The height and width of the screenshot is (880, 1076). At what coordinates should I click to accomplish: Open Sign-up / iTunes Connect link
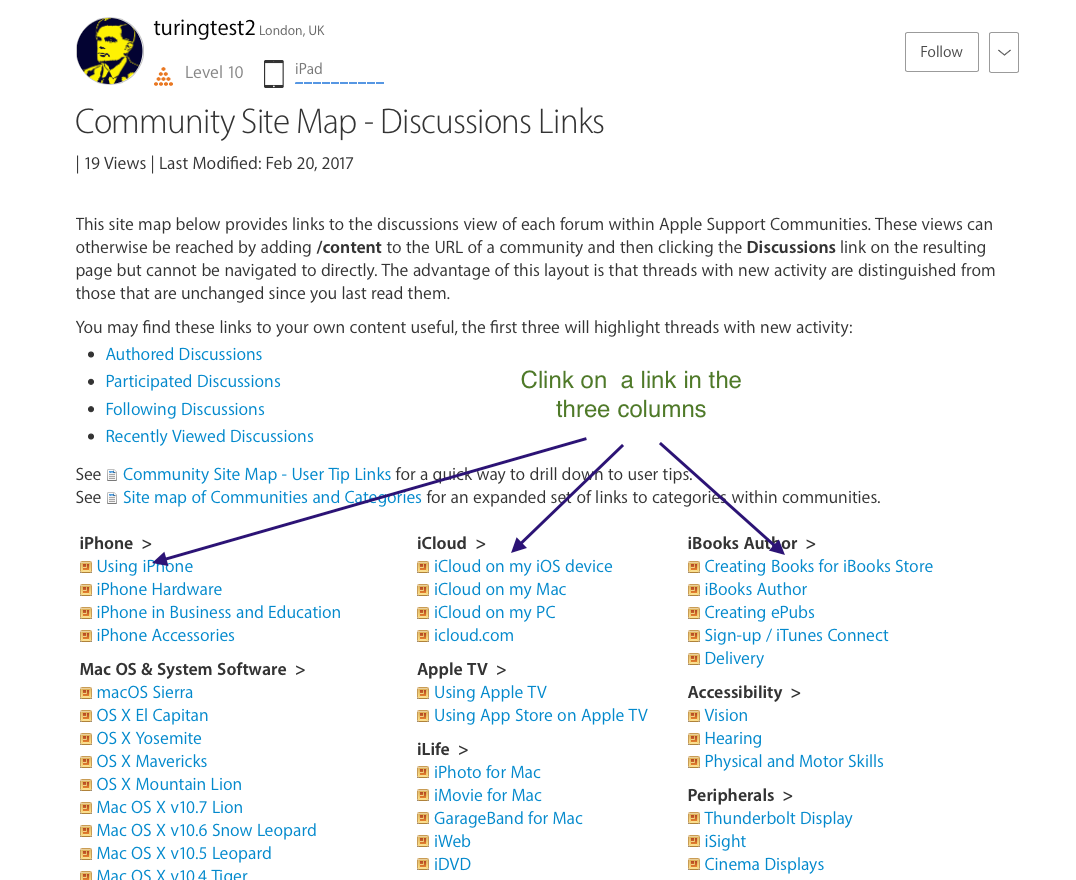(x=796, y=635)
